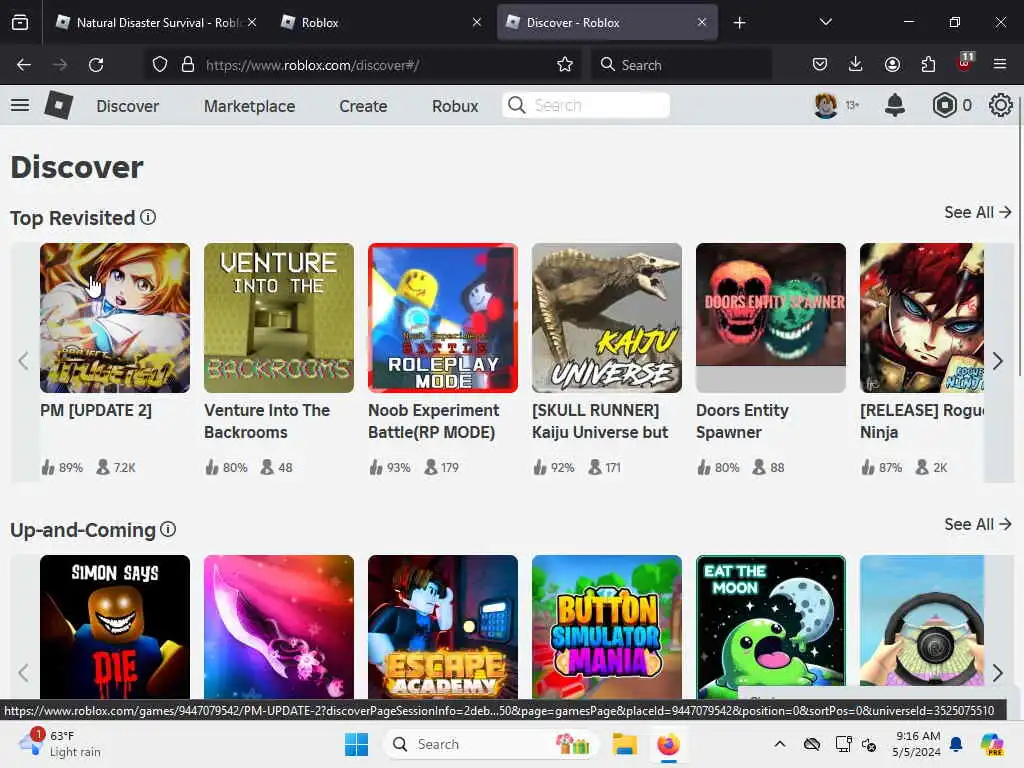
Task: Click the [SKULL RUNNER] Kaiju Universe title
Action: (x=600, y=421)
